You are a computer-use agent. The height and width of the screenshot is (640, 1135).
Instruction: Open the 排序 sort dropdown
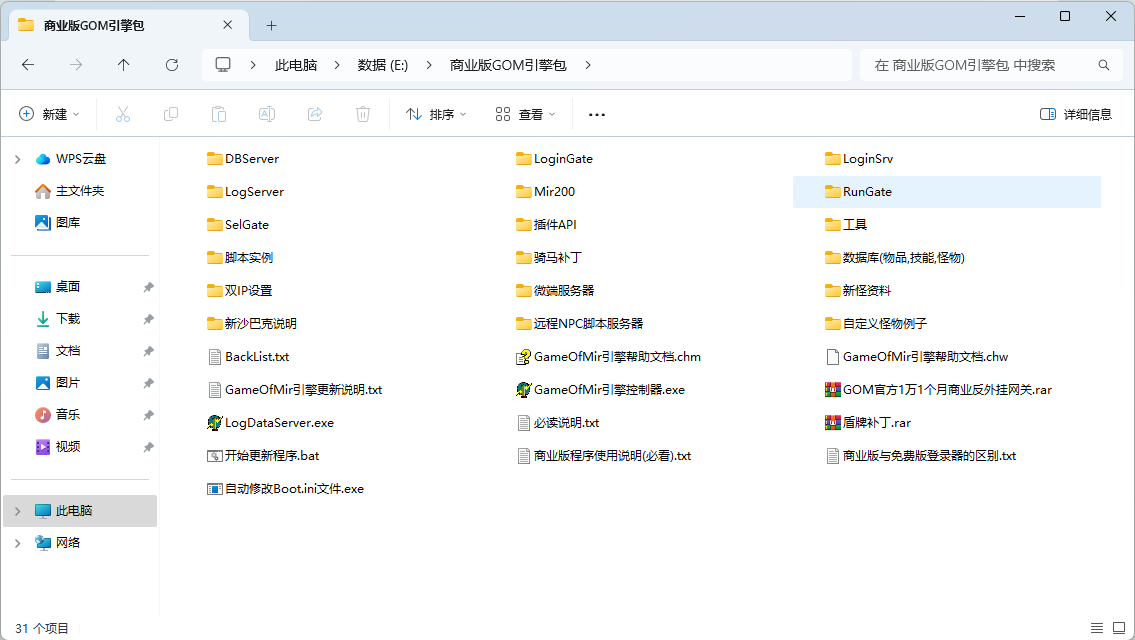[x=436, y=114]
